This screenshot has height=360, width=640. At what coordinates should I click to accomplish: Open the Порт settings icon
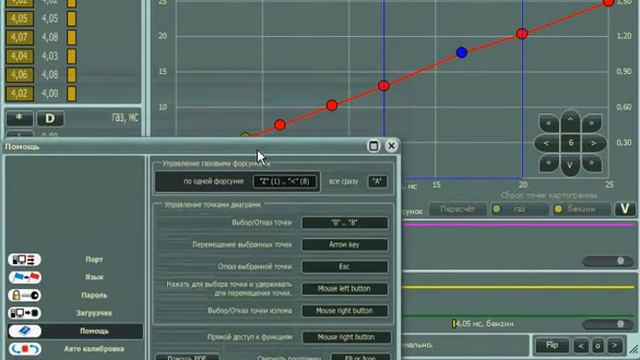click(24, 260)
